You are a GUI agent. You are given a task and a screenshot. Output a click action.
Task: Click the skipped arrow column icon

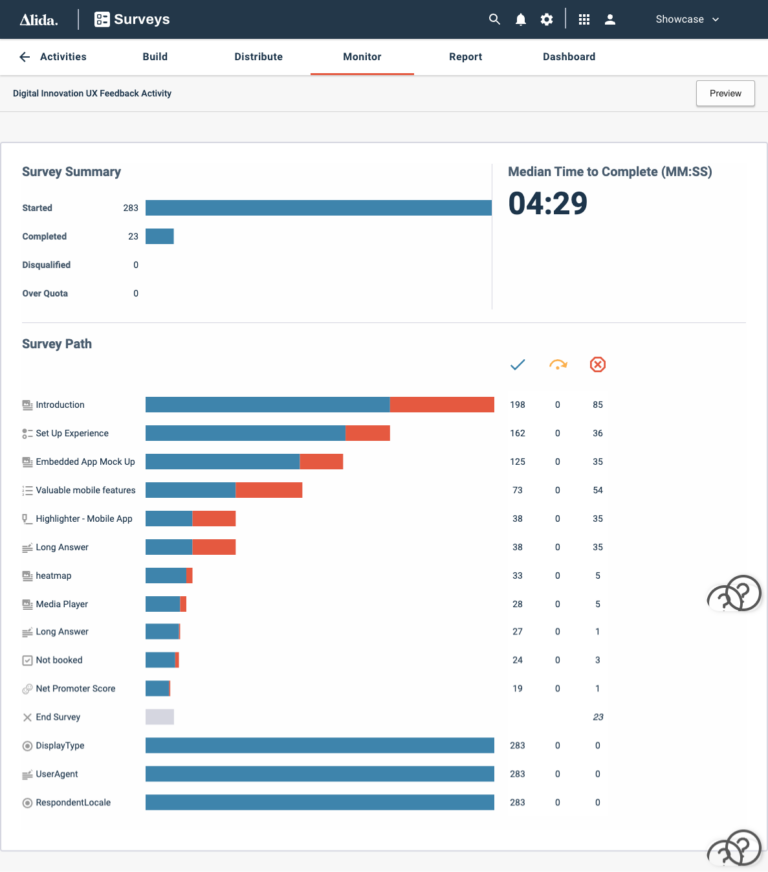pyautogui.click(x=557, y=365)
